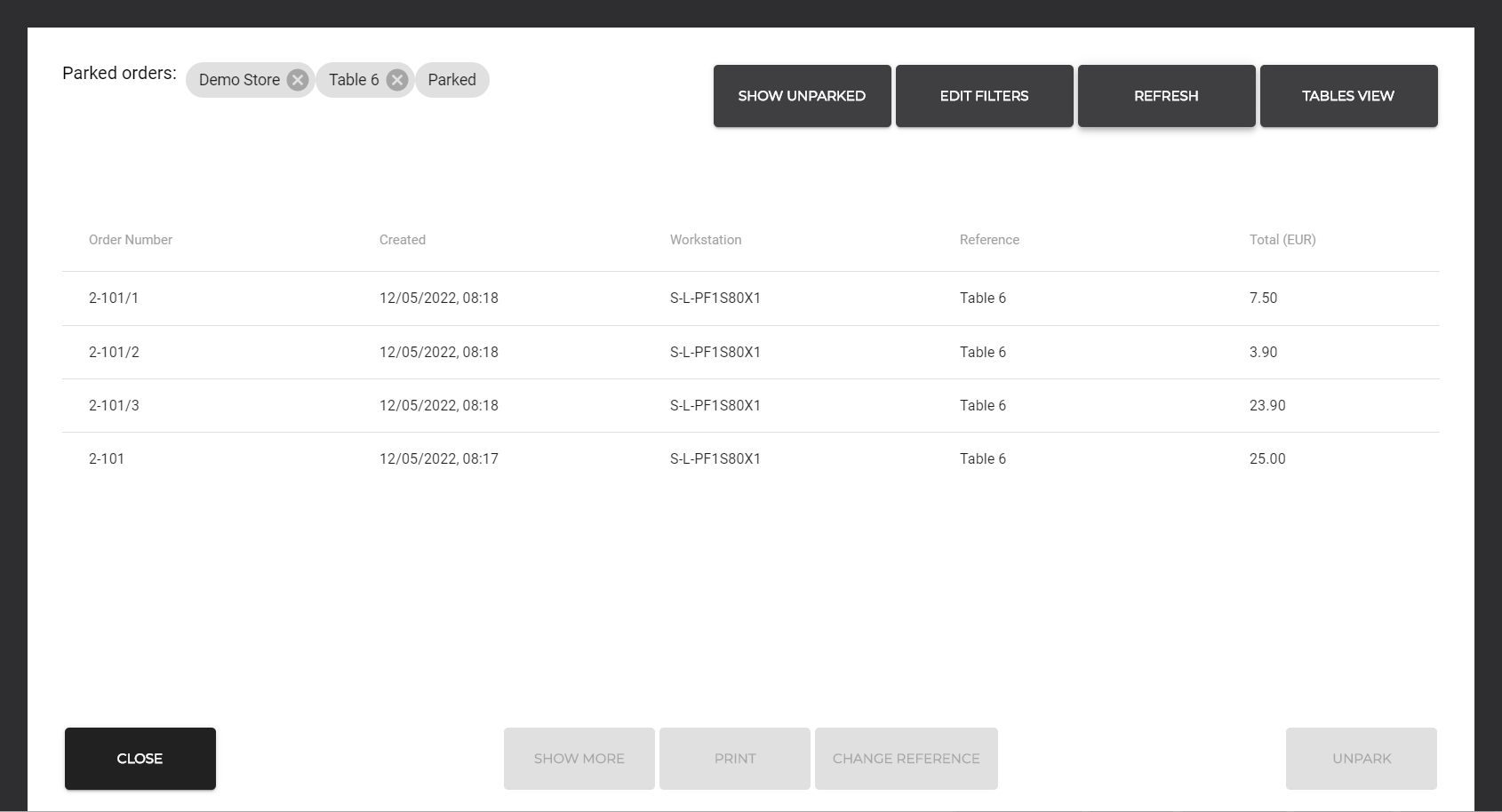Print the selected order
This screenshot has width=1502, height=812.
(x=734, y=759)
